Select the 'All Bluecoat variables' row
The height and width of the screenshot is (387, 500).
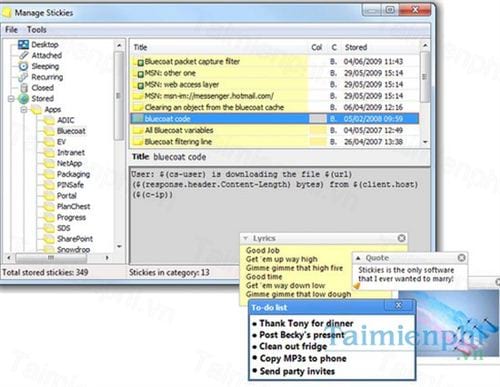275,130
